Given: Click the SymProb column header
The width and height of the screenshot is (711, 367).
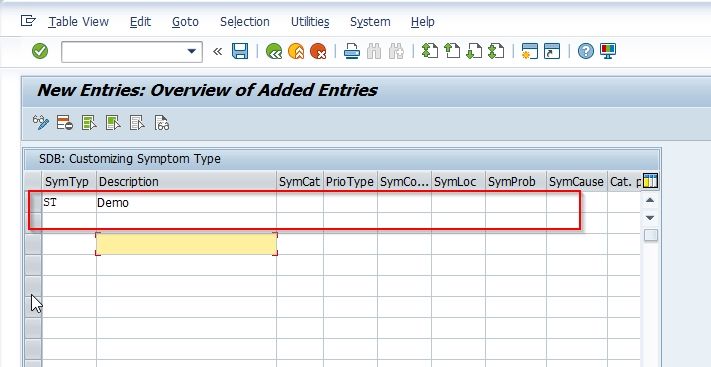Looking at the screenshot, I should (516, 181).
